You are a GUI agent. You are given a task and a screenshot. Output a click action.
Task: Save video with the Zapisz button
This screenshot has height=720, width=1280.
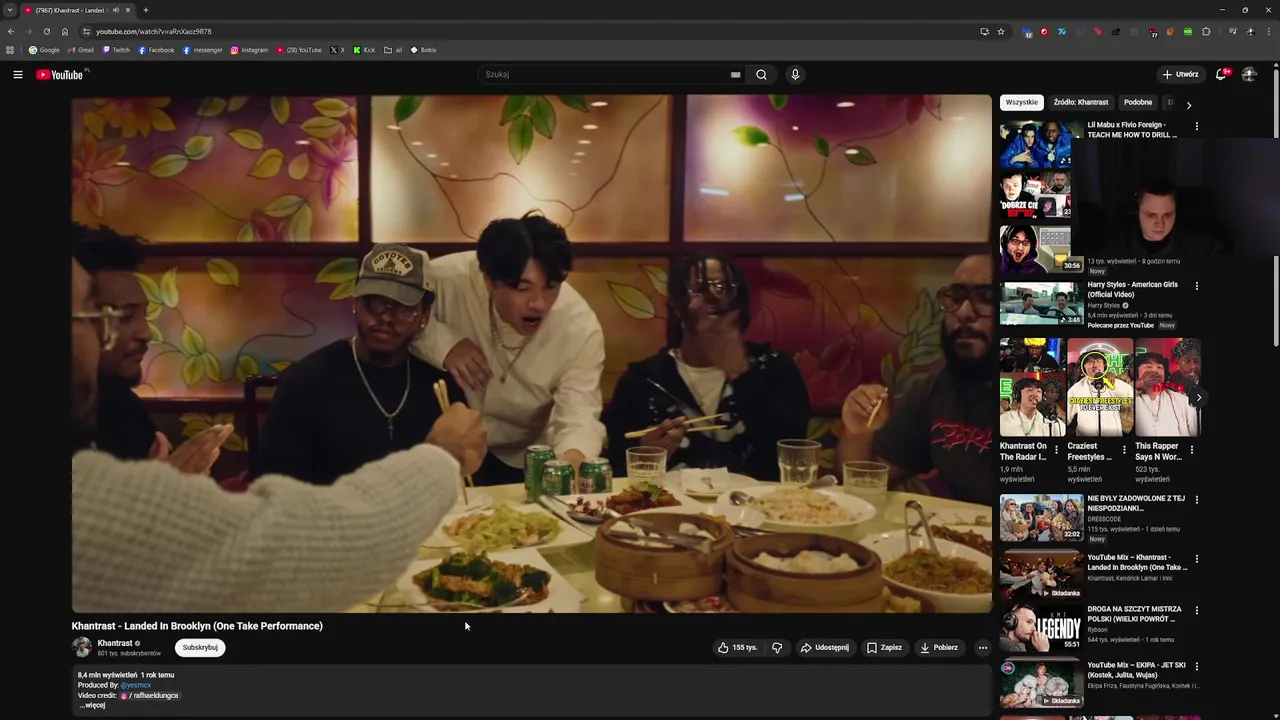[884, 647]
